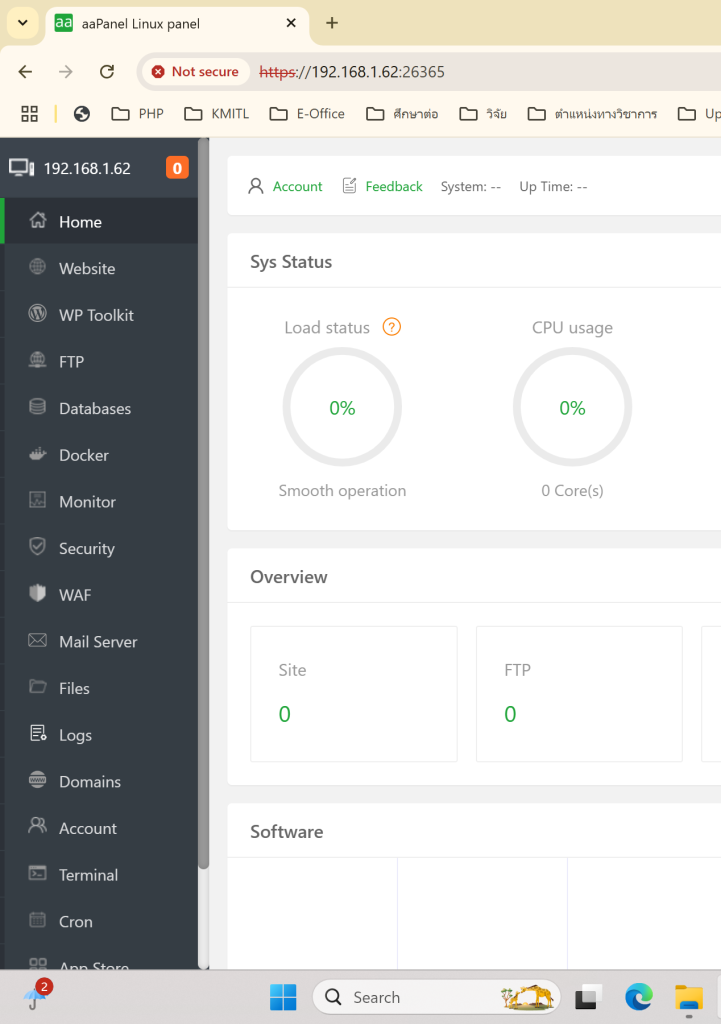Click the Monitor chart icon
The height and width of the screenshot is (1024, 721).
coord(38,501)
